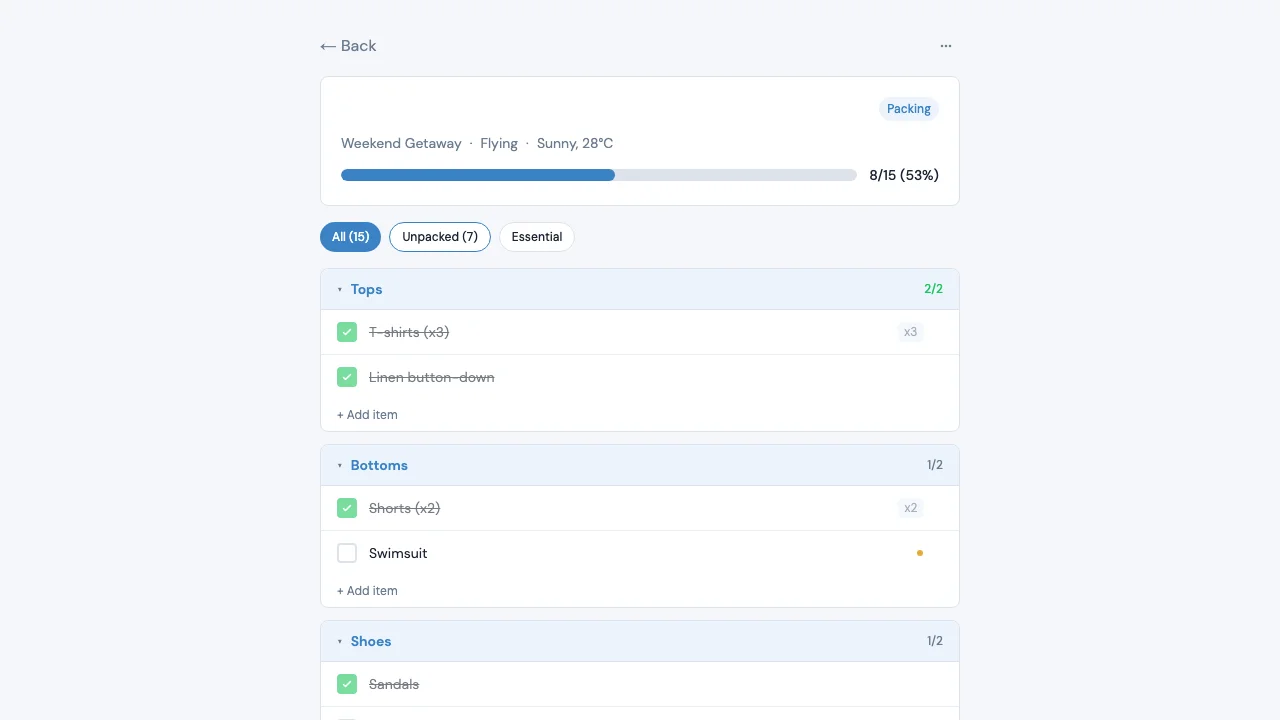Click the Flying travel mode text
1280x720 pixels.
click(499, 144)
